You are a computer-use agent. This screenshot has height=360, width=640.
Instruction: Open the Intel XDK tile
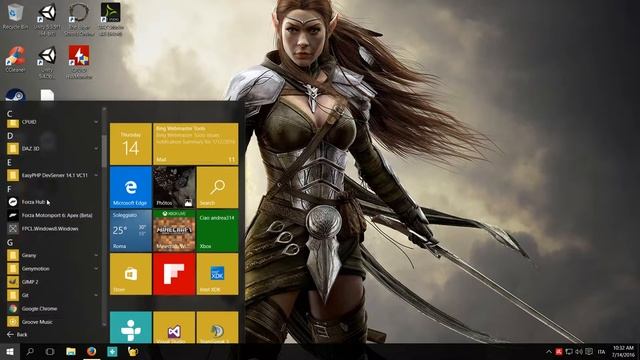[217, 274]
